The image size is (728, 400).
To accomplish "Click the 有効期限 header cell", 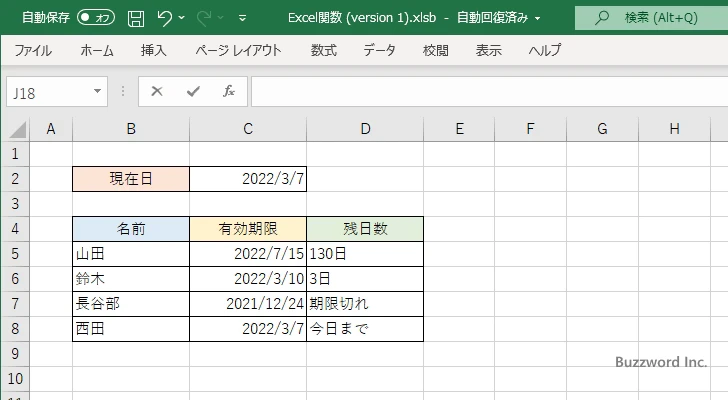I will pos(248,229).
